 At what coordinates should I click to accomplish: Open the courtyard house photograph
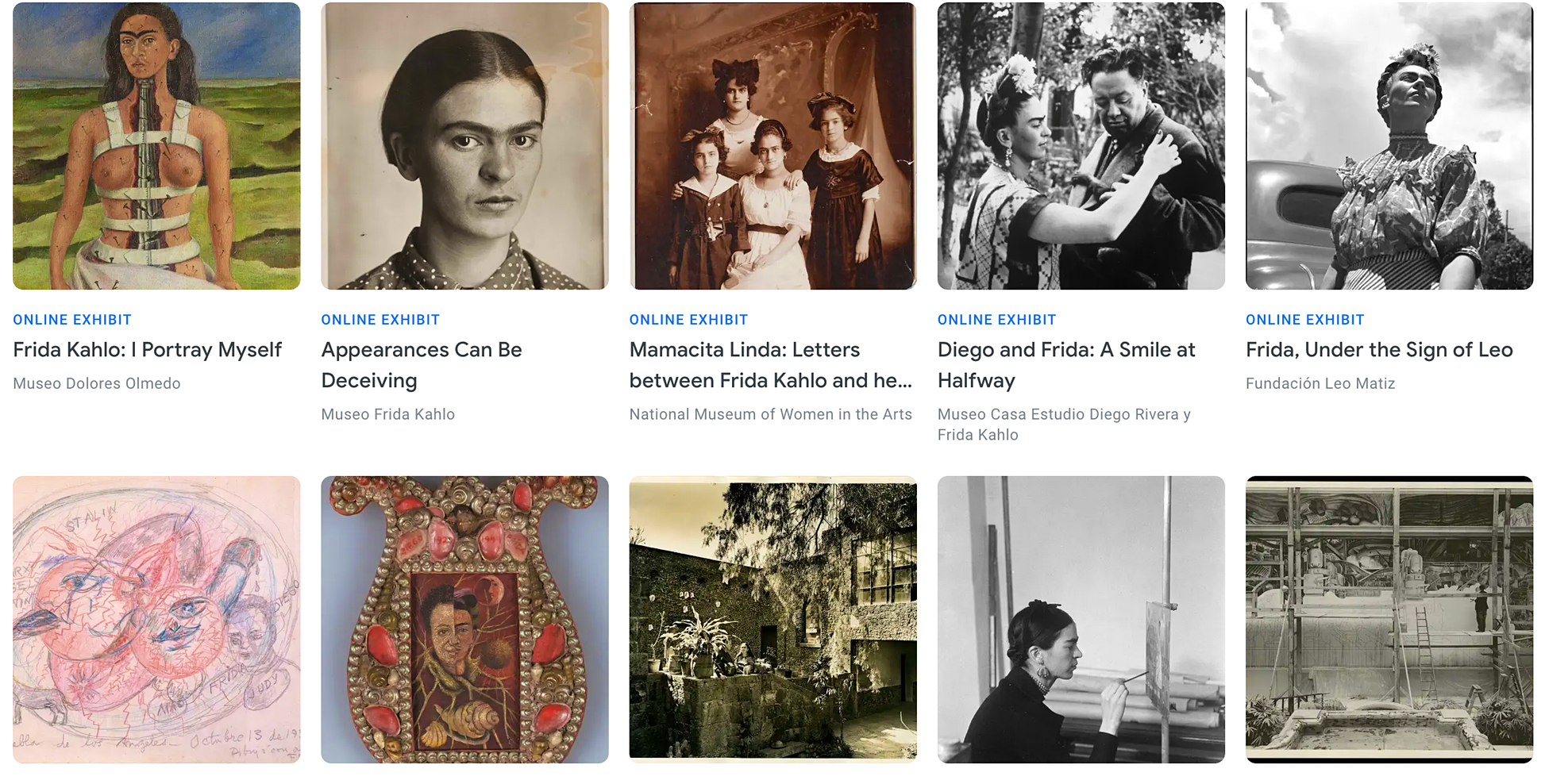tap(772, 620)
